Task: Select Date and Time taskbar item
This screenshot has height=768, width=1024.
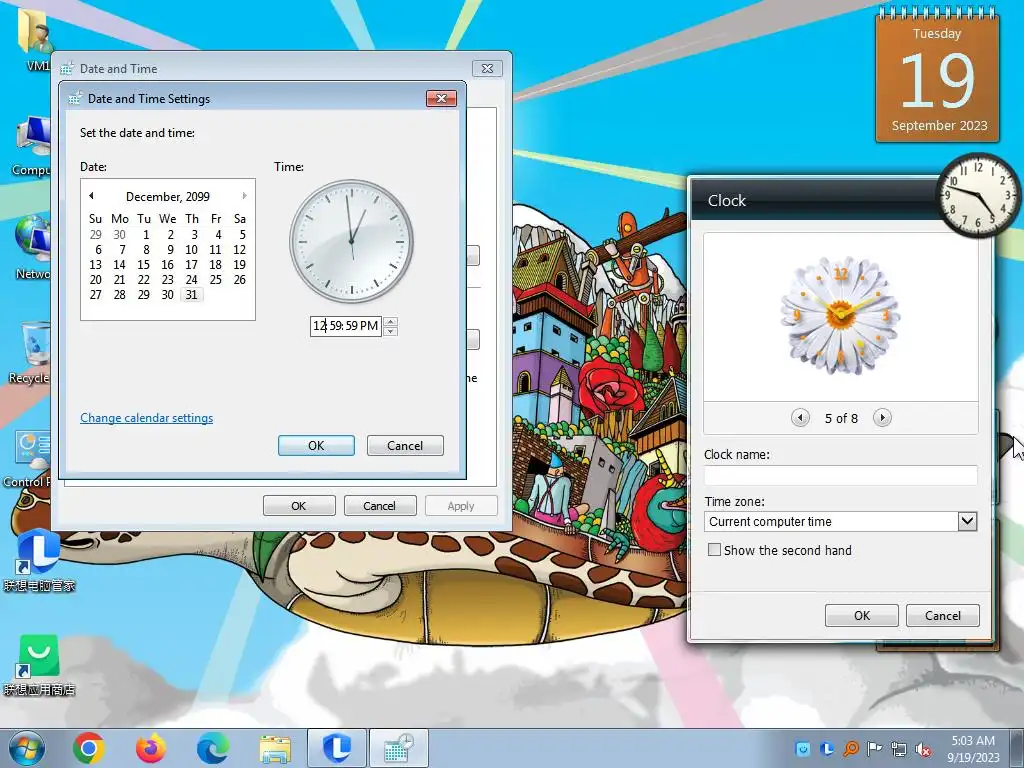Action: point(399,748)
